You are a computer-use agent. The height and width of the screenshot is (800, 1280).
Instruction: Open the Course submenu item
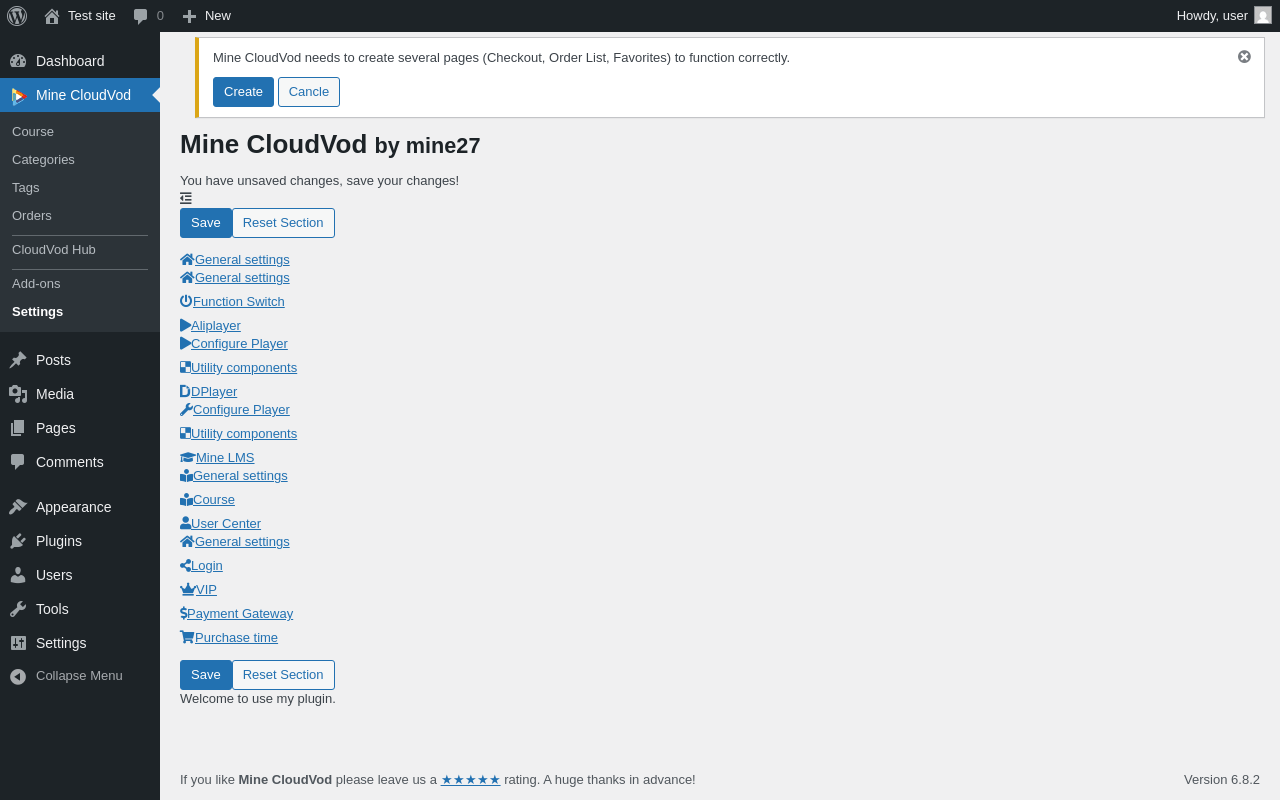click(x=33, y=132)
